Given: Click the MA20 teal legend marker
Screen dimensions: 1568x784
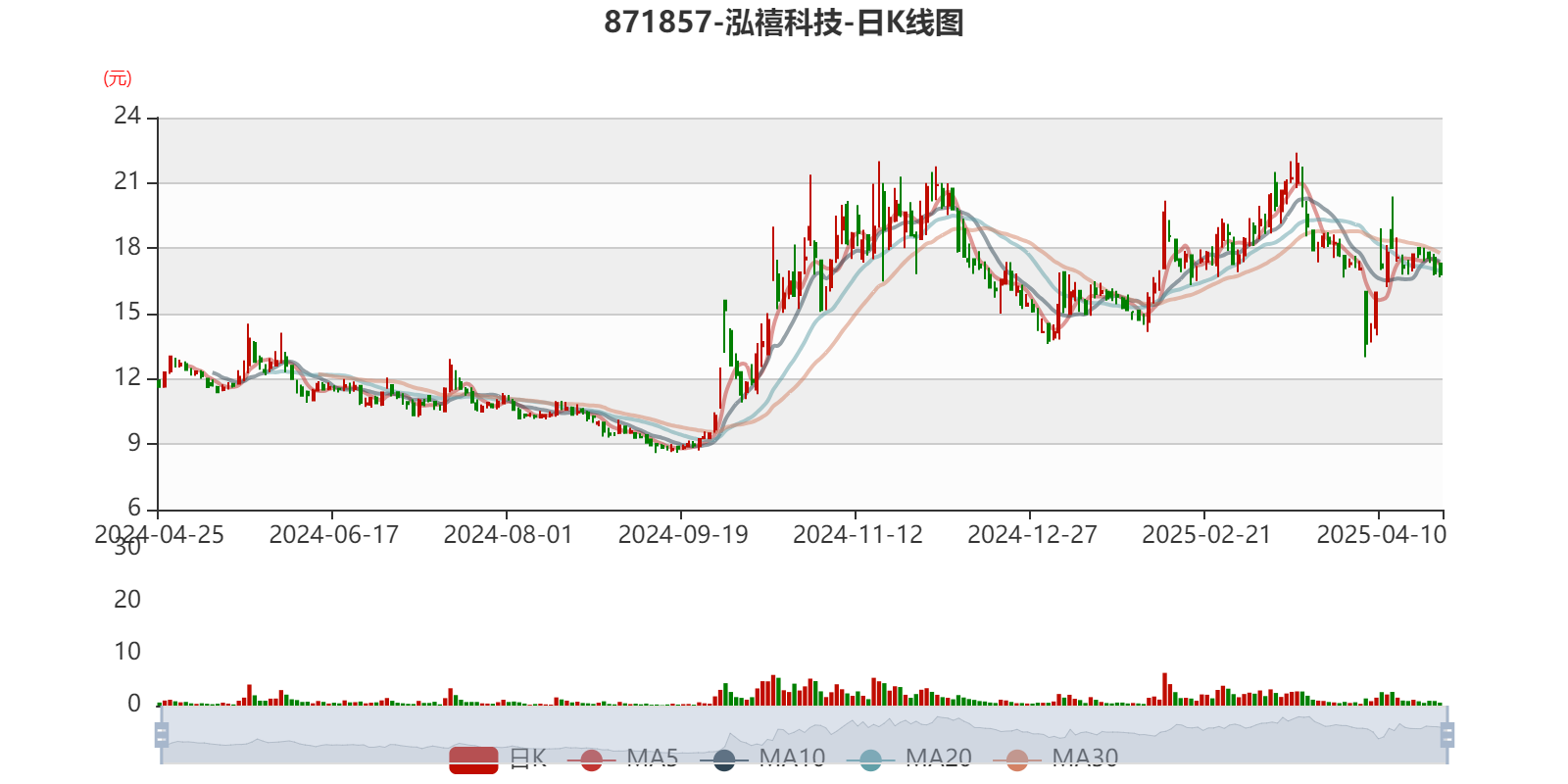Looking at the screenshot, I should point(870,759).
